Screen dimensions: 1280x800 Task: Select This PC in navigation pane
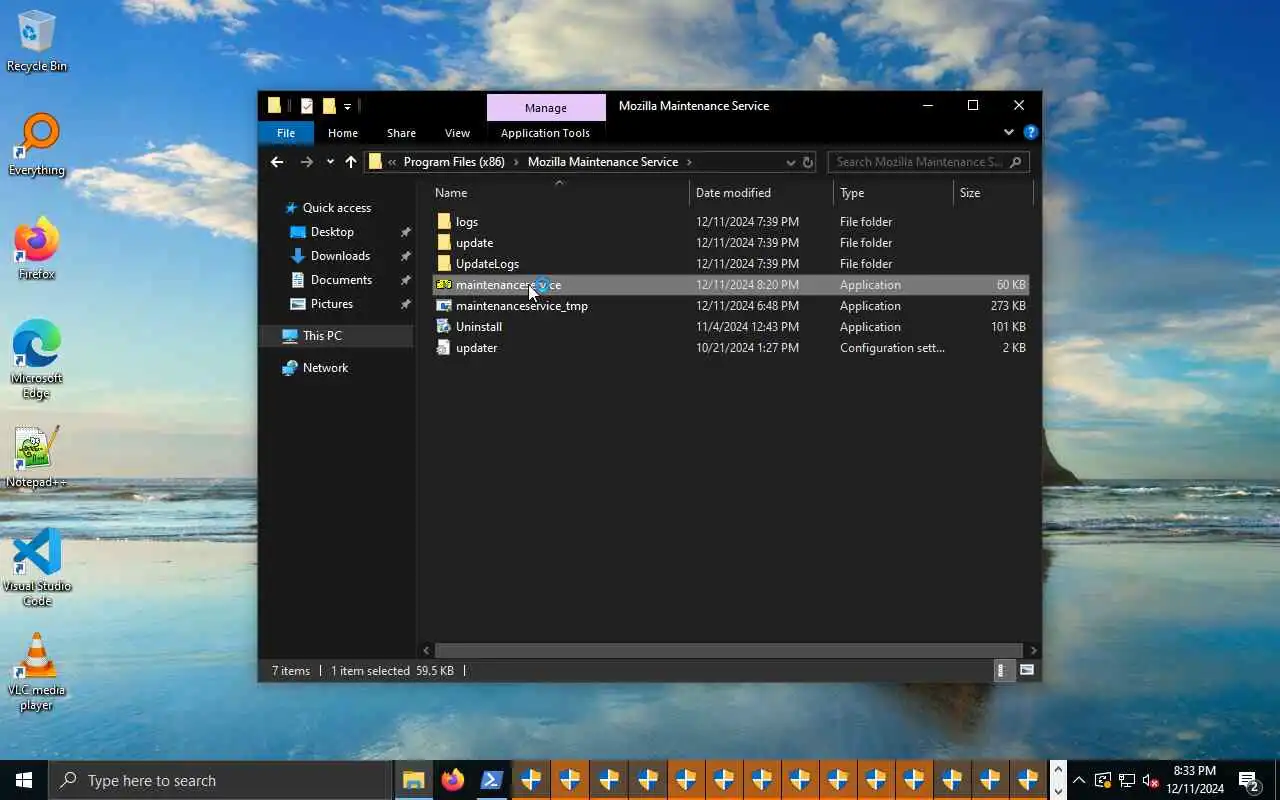click(x=322, y=336)
